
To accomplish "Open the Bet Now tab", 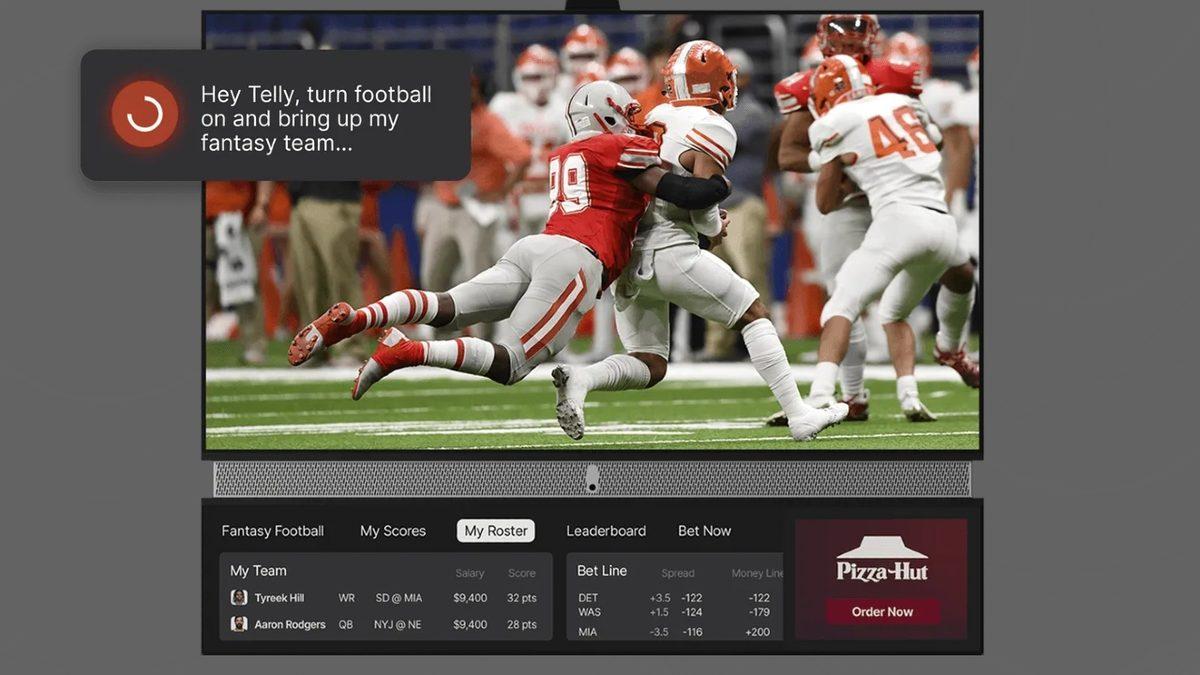I will click(x=704, y=531).
